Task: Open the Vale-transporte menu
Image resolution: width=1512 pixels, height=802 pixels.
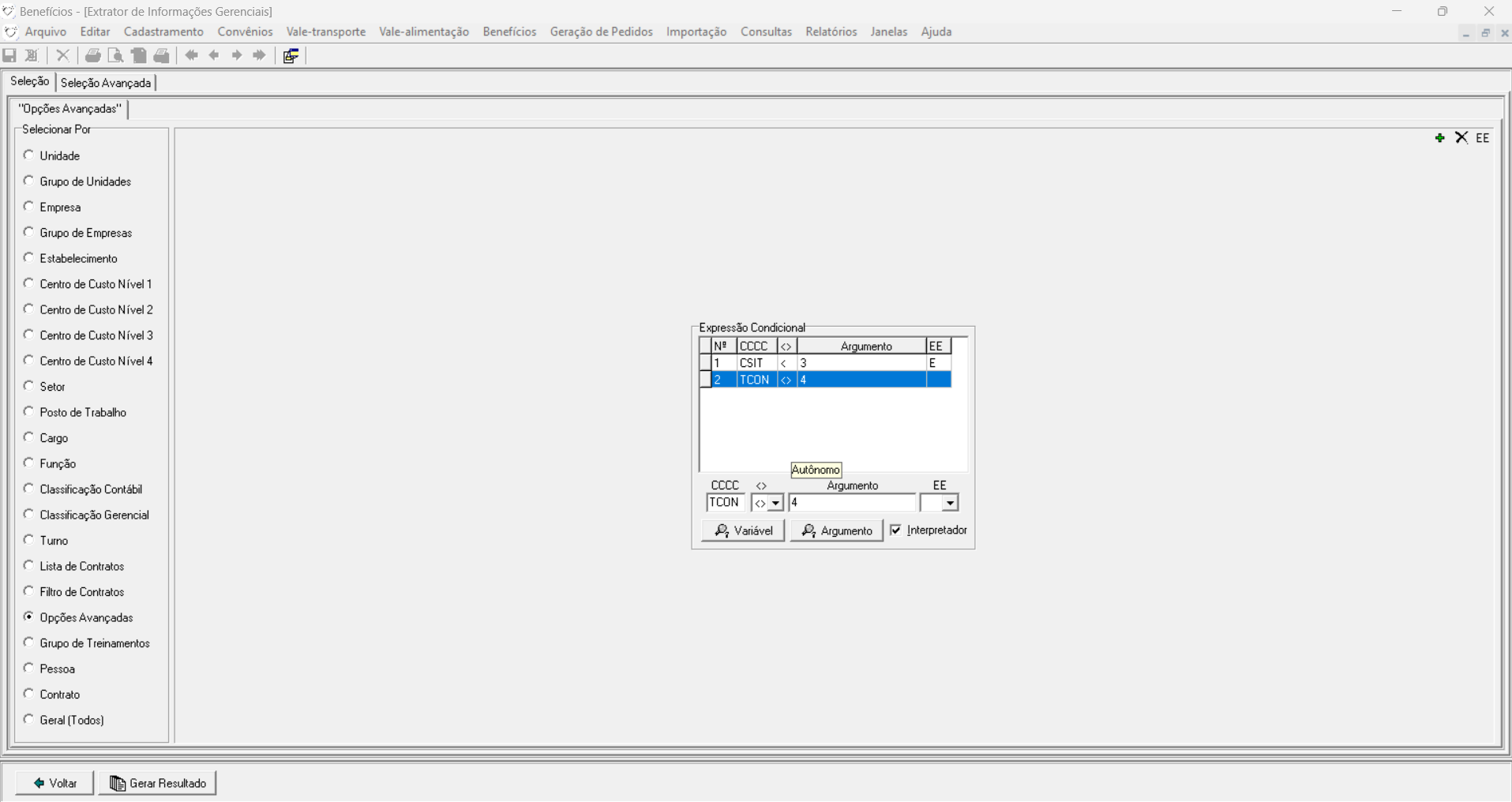Action: click(x=326, y=32)
